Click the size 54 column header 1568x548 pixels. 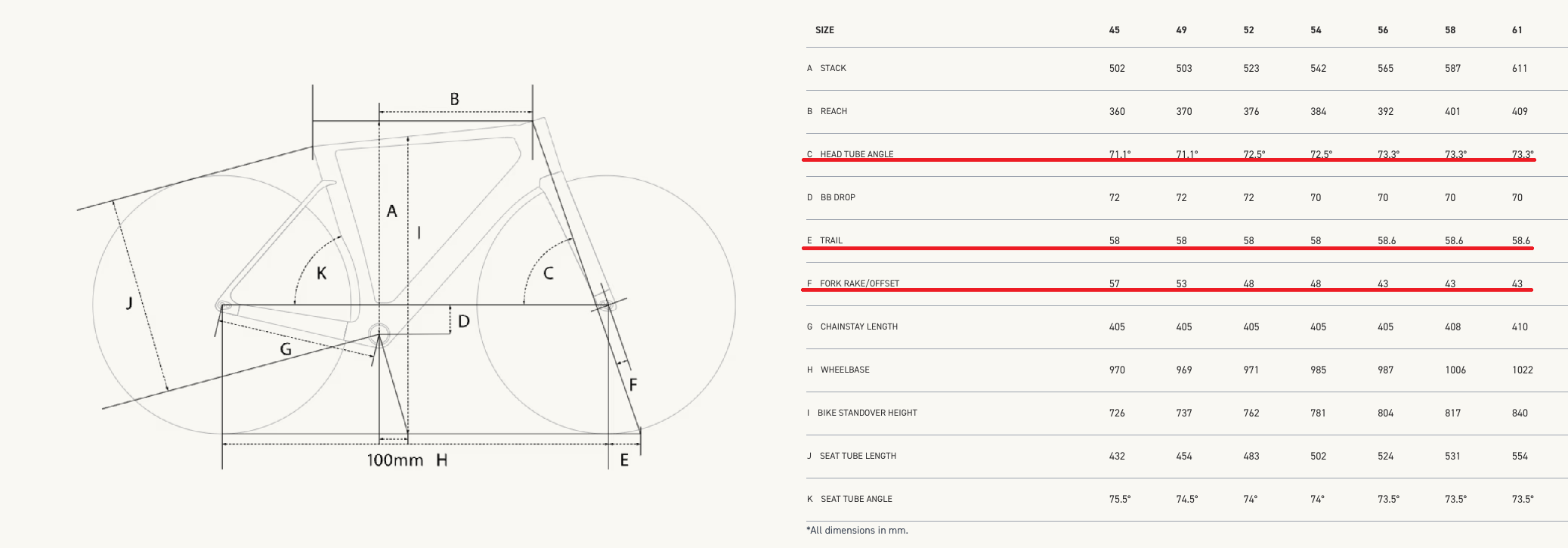coord(1316,30)
